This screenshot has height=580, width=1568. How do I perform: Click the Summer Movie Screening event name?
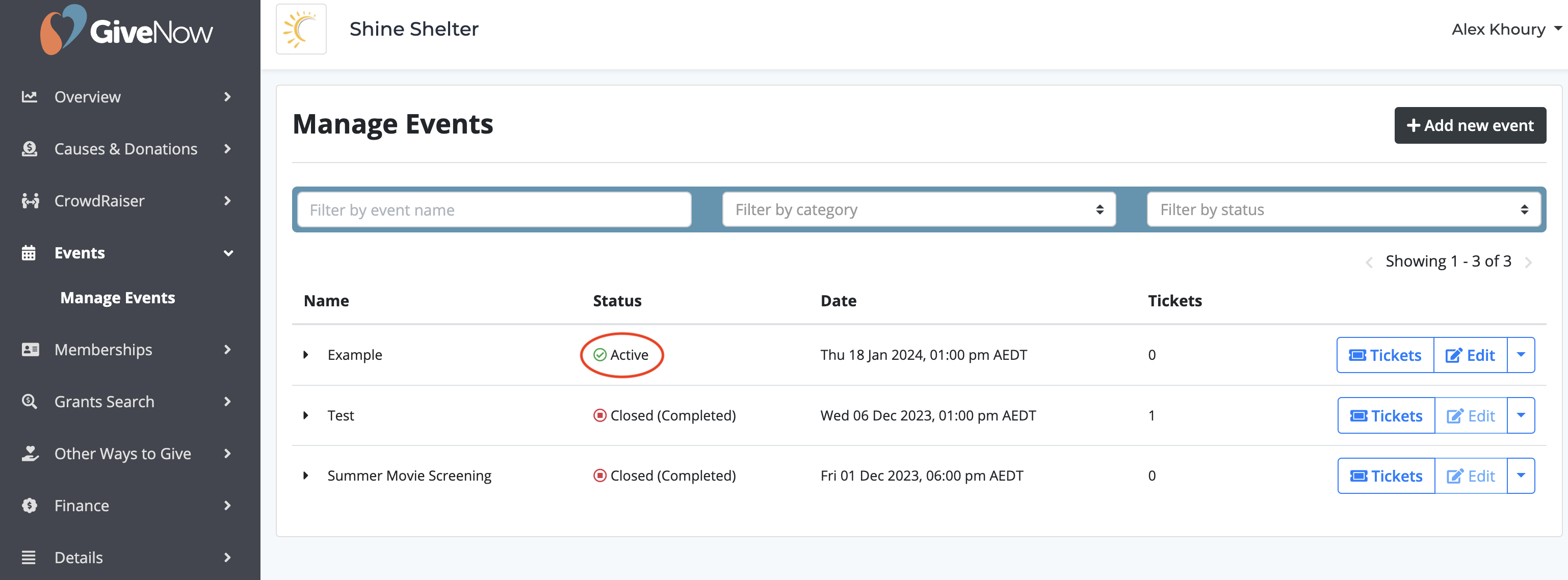(409, 476)
